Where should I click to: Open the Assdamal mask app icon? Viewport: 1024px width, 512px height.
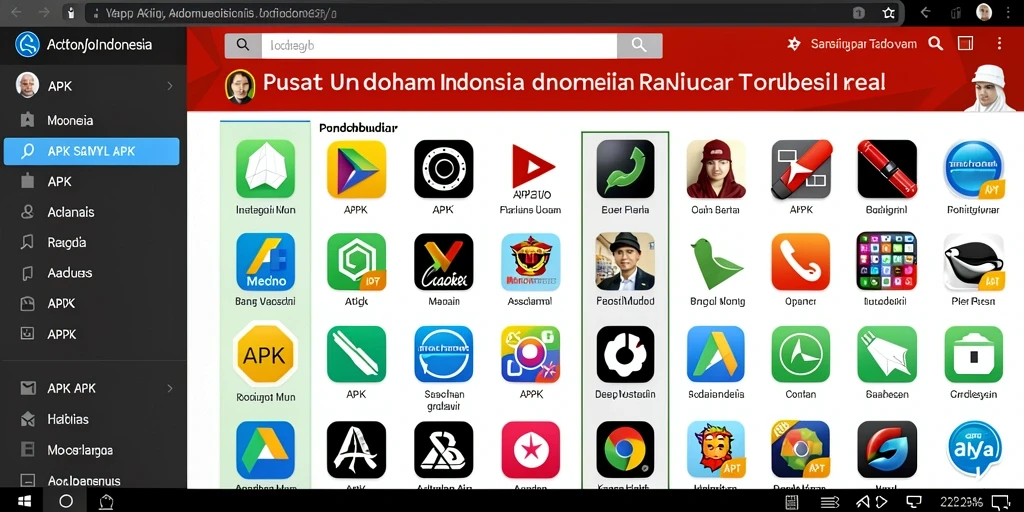point(531,261)
